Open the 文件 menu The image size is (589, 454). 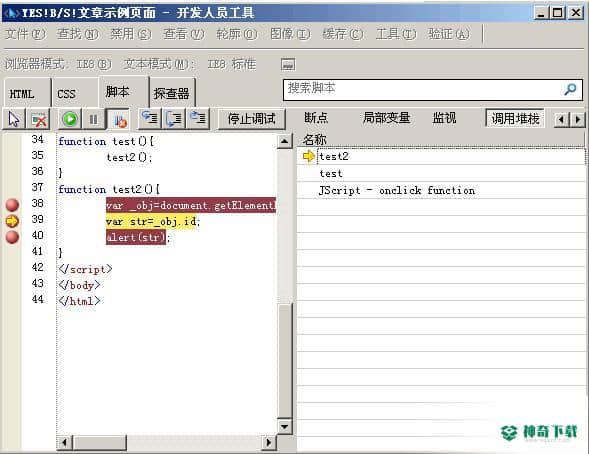[25, 34]
